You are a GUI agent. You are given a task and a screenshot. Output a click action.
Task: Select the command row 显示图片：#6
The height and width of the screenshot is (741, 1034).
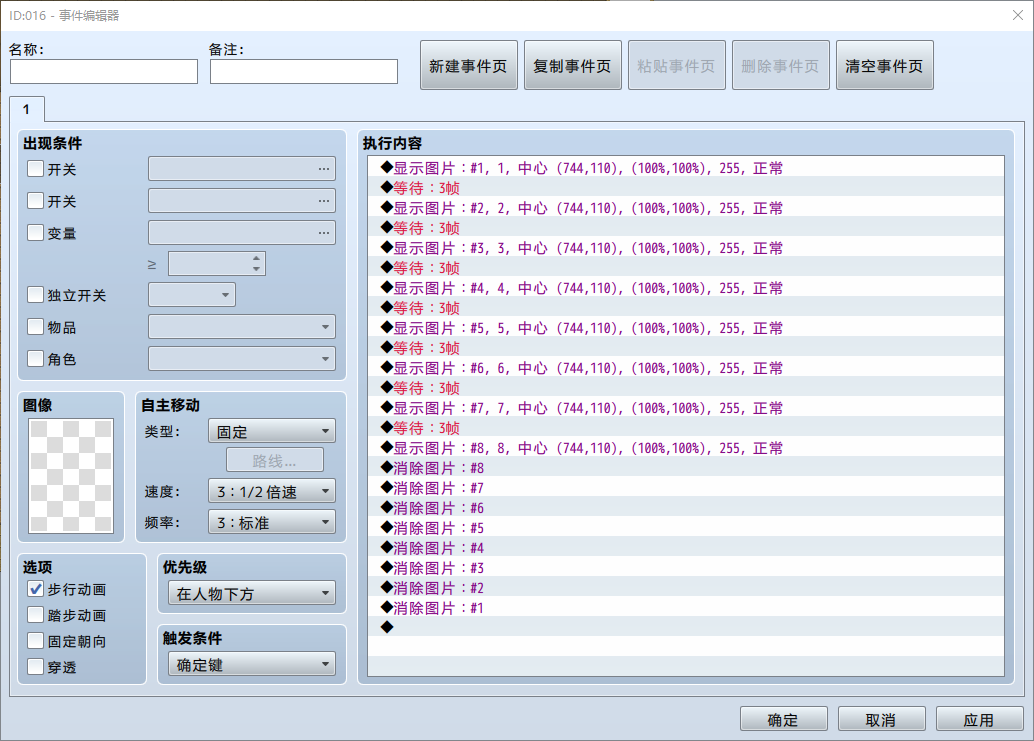[686, 367]
